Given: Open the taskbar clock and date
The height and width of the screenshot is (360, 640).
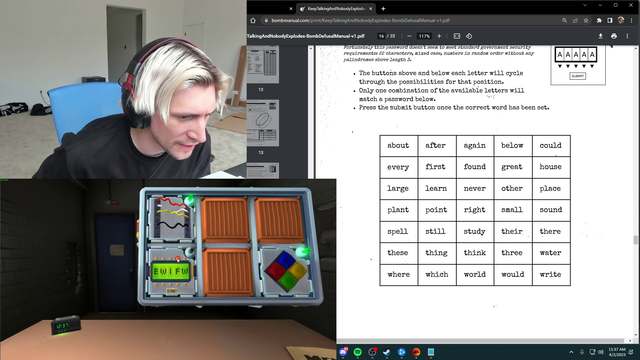Looking at the screenshot, I should coord(616,352).
